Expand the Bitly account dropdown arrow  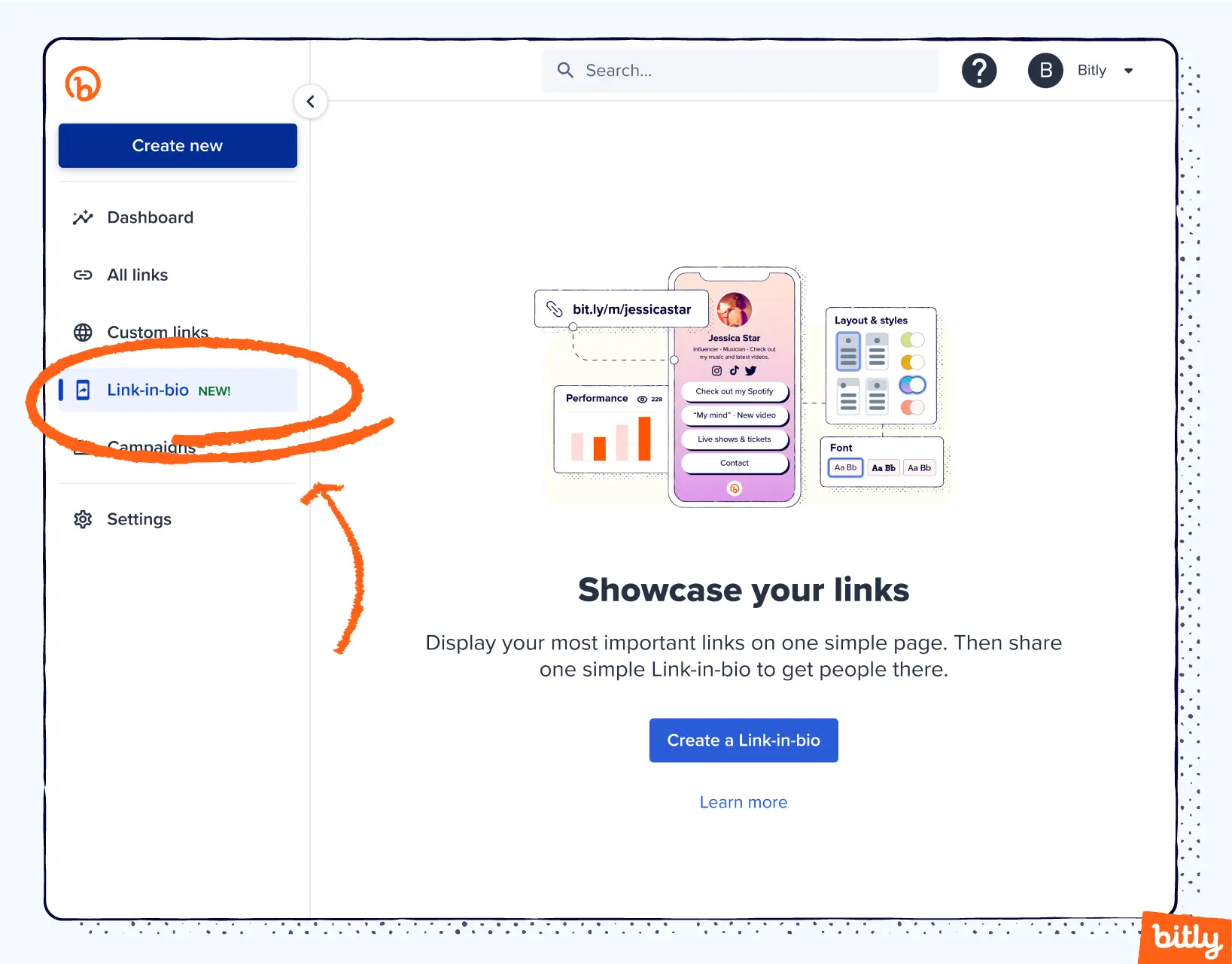tap(1128, 71)
